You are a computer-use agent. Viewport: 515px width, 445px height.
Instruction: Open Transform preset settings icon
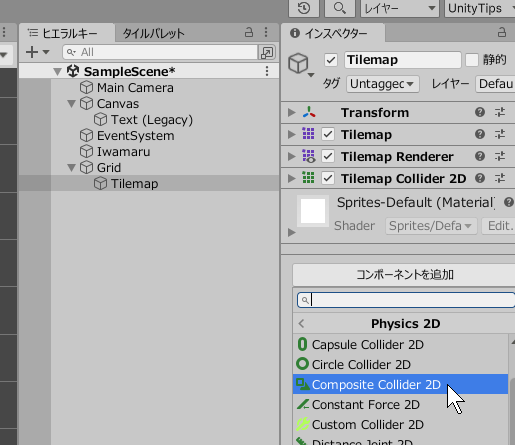coord(500,112)
